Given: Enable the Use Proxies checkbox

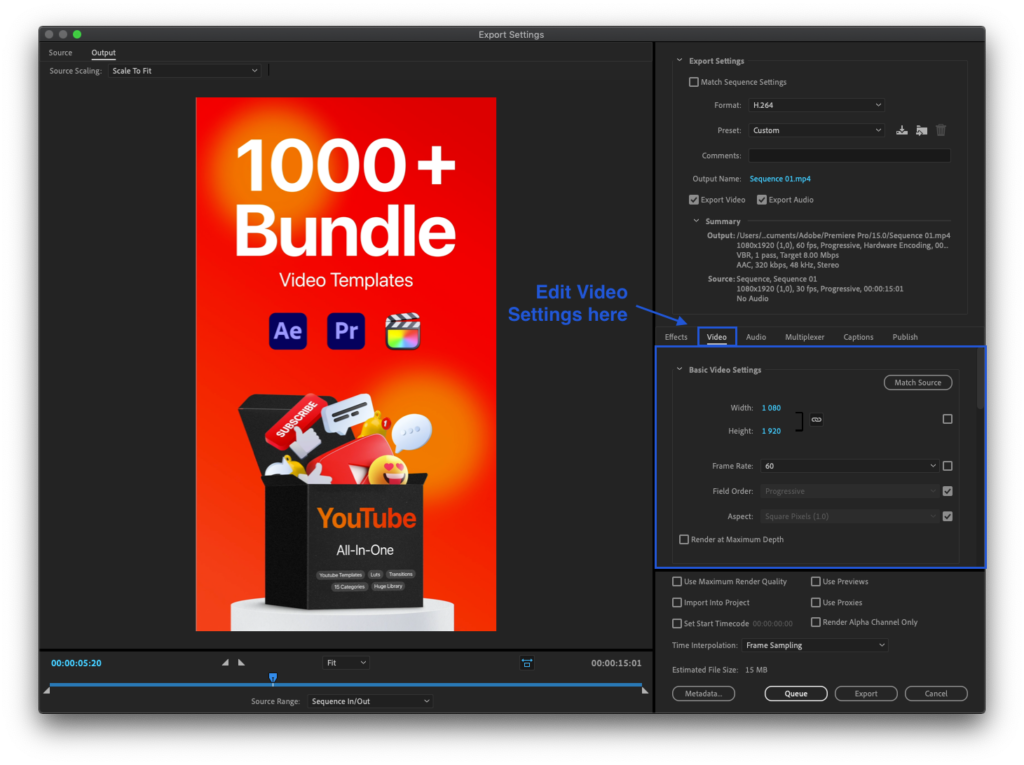Looking at the screenshot, I should [x=816, y=602].
